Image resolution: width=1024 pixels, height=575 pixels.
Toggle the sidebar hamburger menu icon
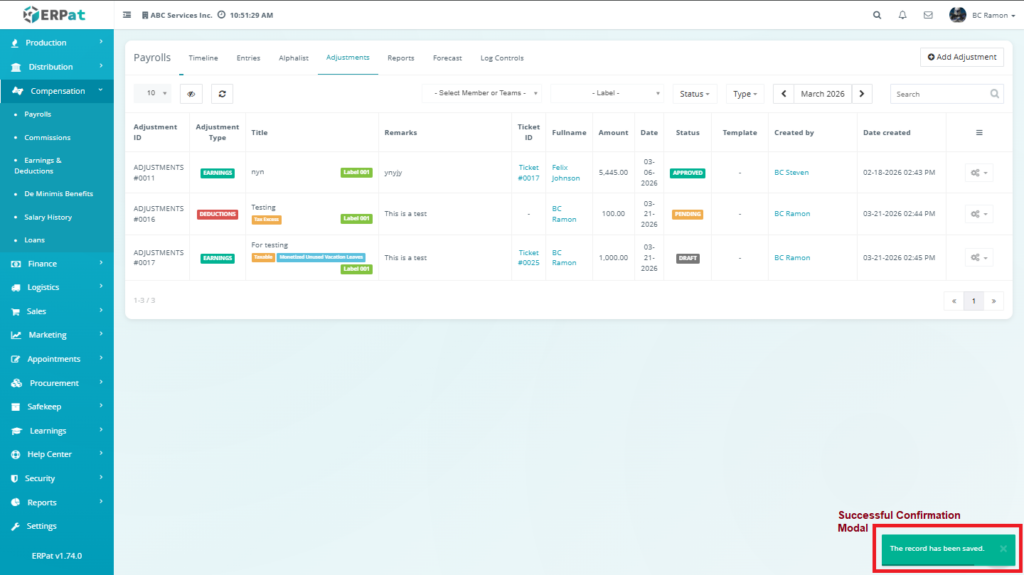coord(126,15)
